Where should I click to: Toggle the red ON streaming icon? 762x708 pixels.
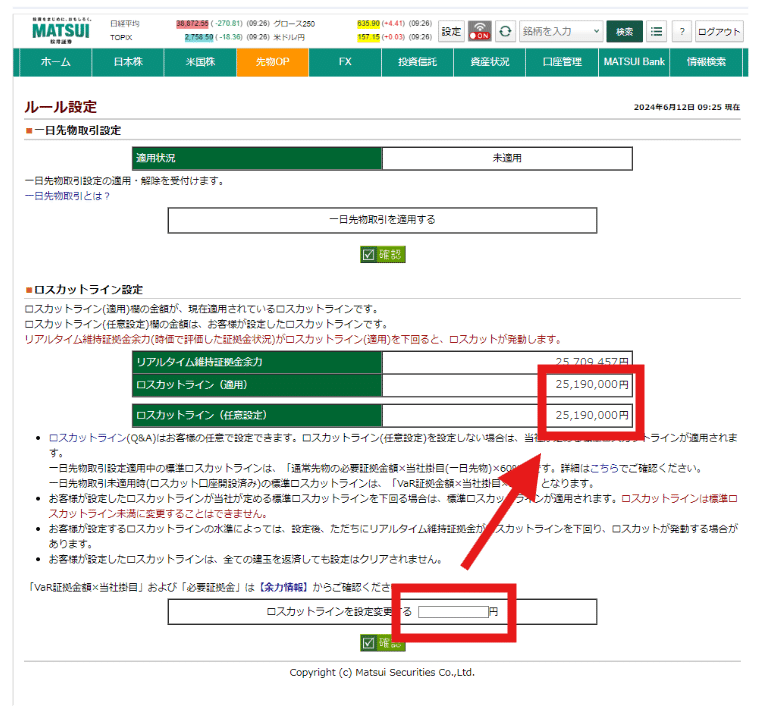click(x=480, y=31)
